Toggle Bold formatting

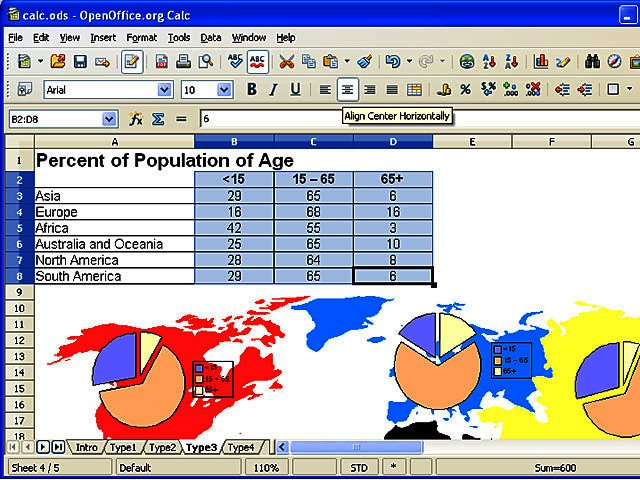pyautogui.click(x=252, y=90)
